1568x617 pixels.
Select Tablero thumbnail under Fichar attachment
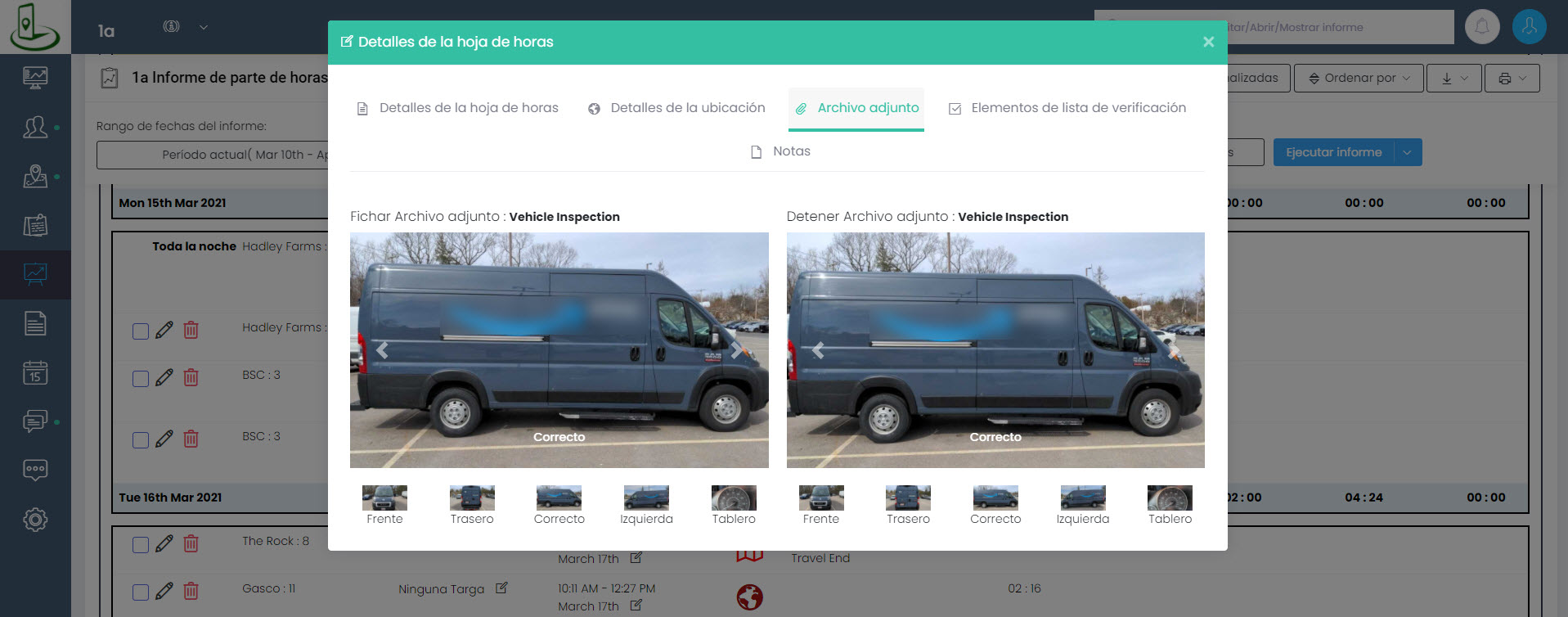click(x=734, y=498)
